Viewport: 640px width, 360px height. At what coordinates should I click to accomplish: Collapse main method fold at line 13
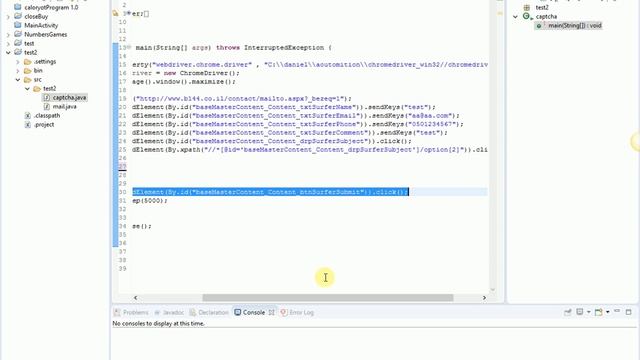(129, 47)
